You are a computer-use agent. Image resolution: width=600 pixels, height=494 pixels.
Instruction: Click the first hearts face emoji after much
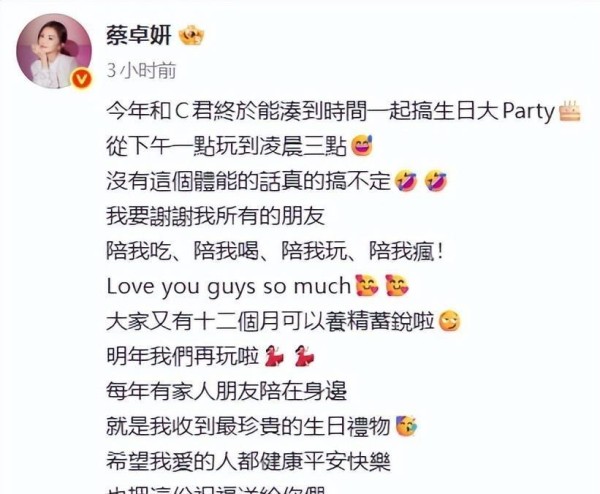(x=367, y=285)
